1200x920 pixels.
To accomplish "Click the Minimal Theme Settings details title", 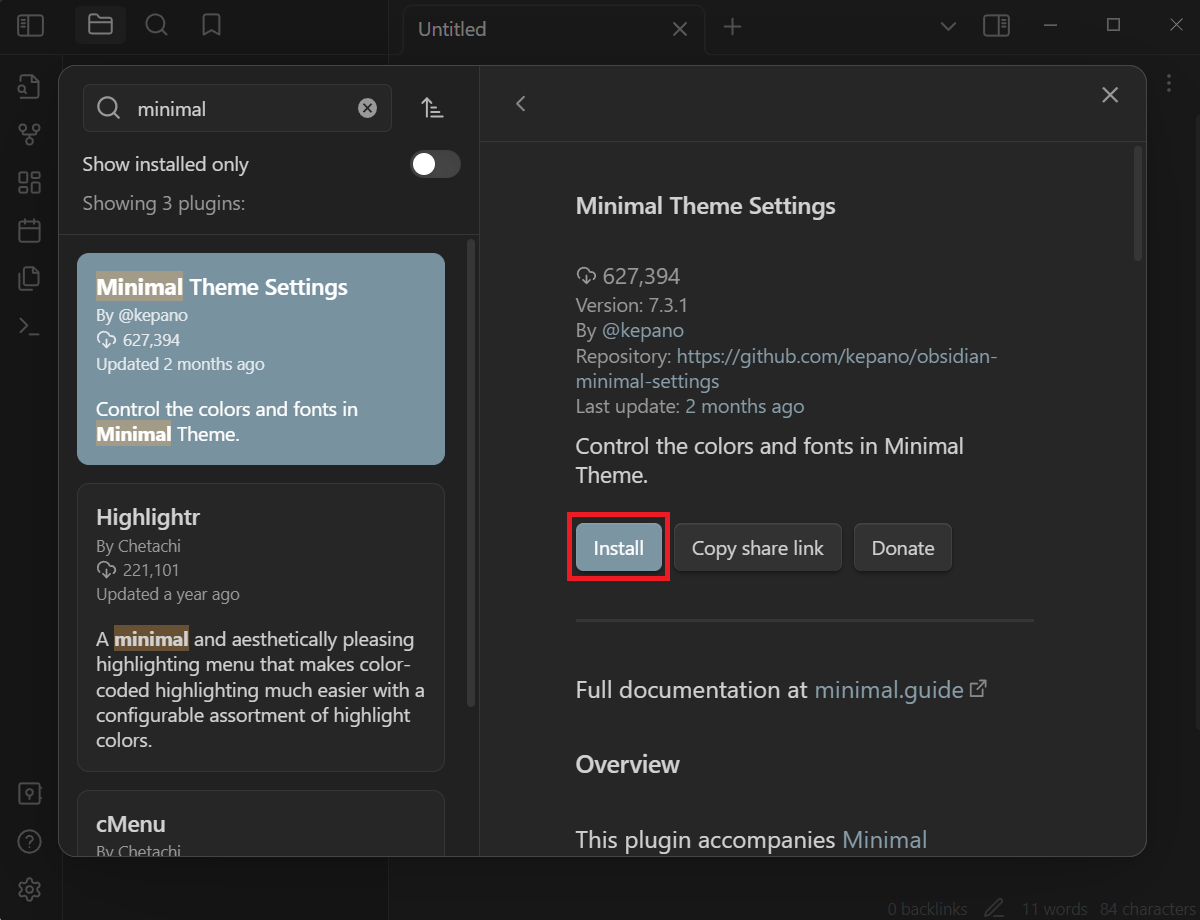I will tap(706, 206).
